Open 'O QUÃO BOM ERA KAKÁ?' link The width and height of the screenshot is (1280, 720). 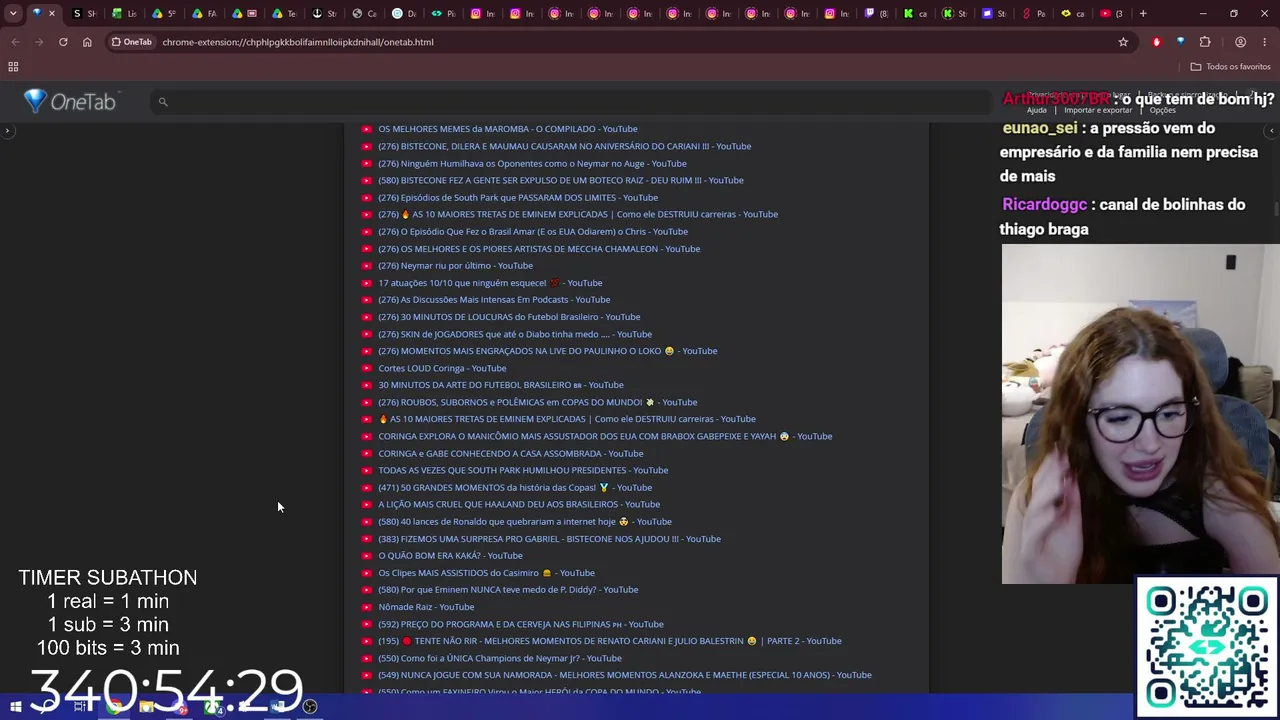[450, 556]
